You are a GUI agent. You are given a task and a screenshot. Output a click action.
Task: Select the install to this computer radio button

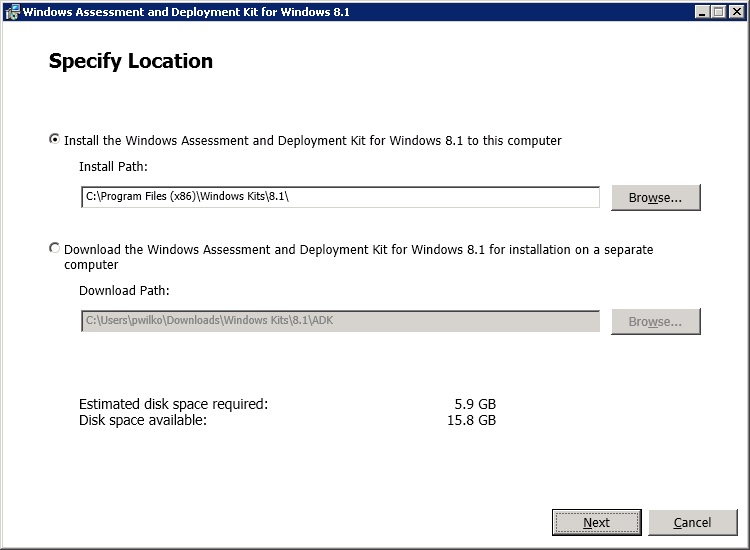55,140
